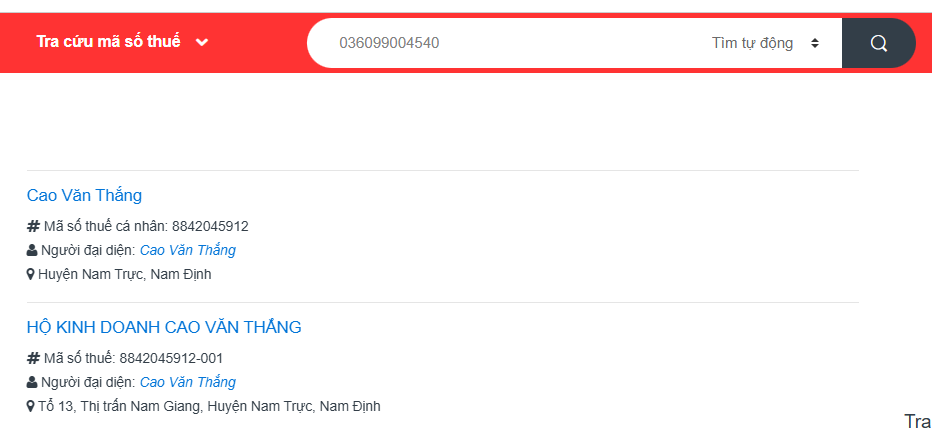Click representative link under HỘ KINH DOANH result
932x438 pixels.
coord(188,382)
